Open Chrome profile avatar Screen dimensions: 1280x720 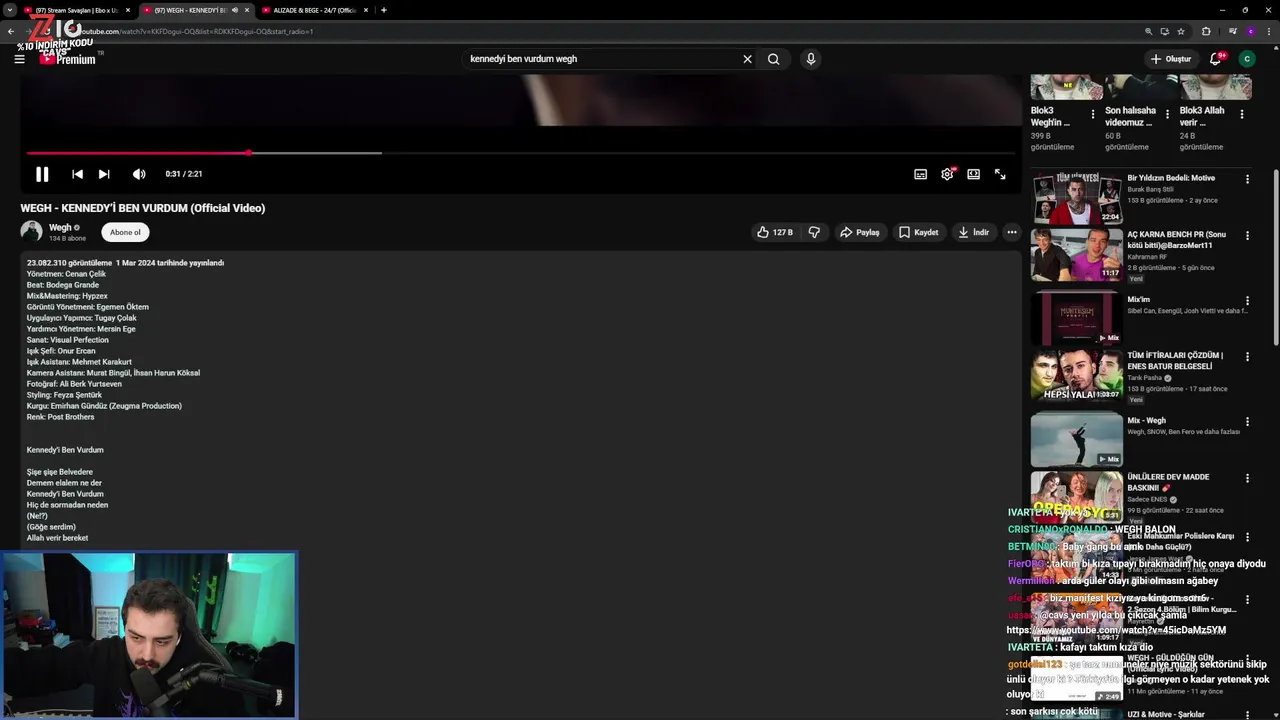pyautogui.click(x=1250, y=31)
